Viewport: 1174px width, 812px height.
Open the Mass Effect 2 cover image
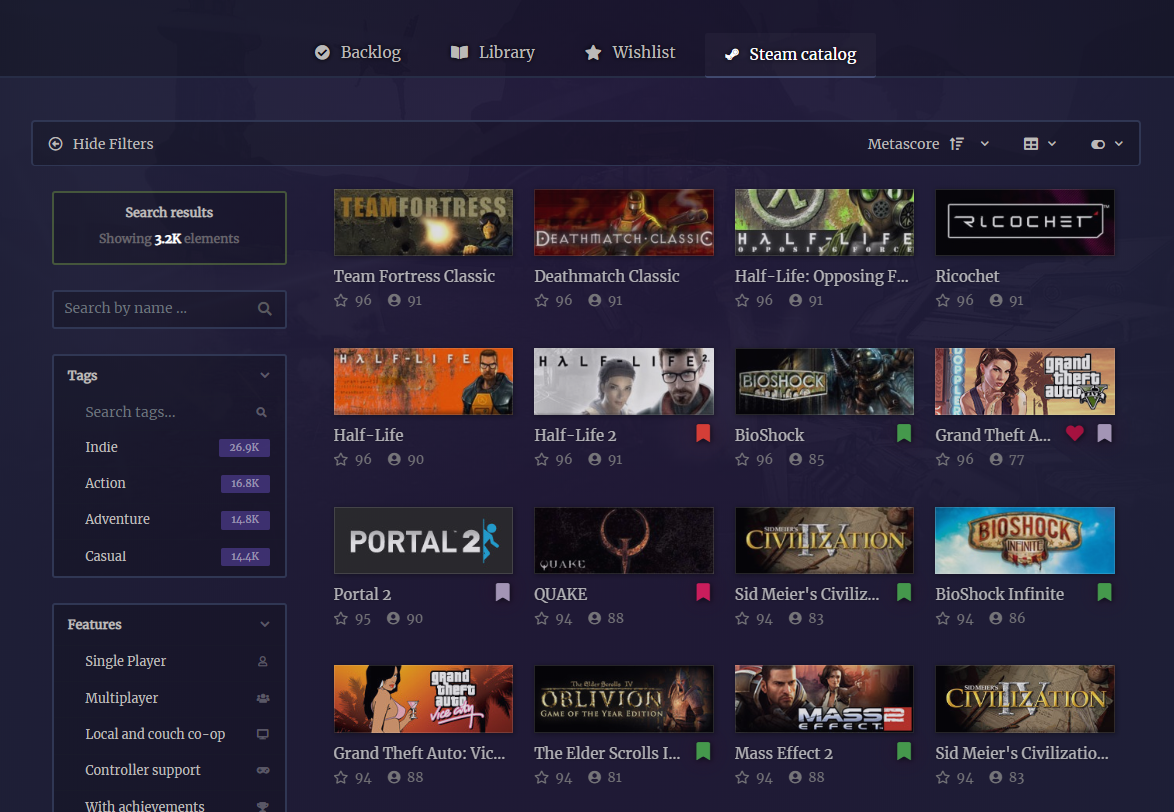tap(824, 699)
